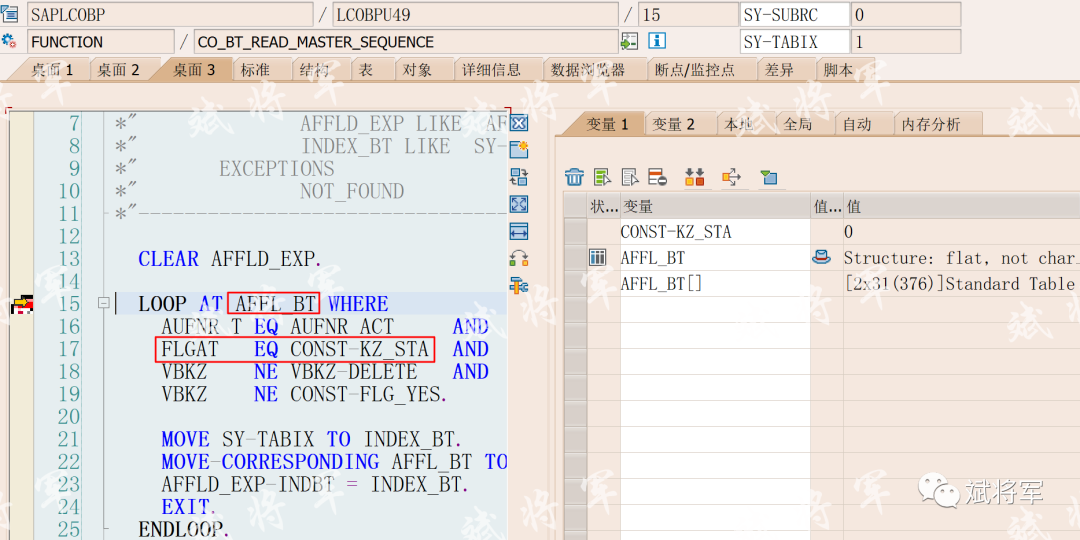The image size is (1080, 540).
Task: Click the CO_BT_READ_MASTER_SEQUENCE field
Action: (x=406, y=42)
